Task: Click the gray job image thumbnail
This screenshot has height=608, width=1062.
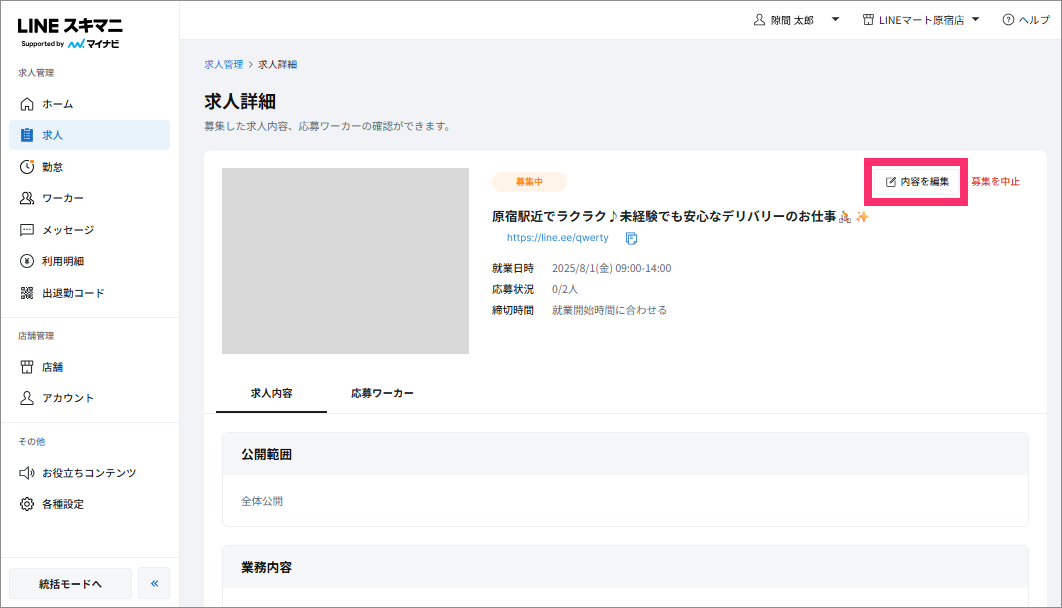Action: click(x=345, y=261)
